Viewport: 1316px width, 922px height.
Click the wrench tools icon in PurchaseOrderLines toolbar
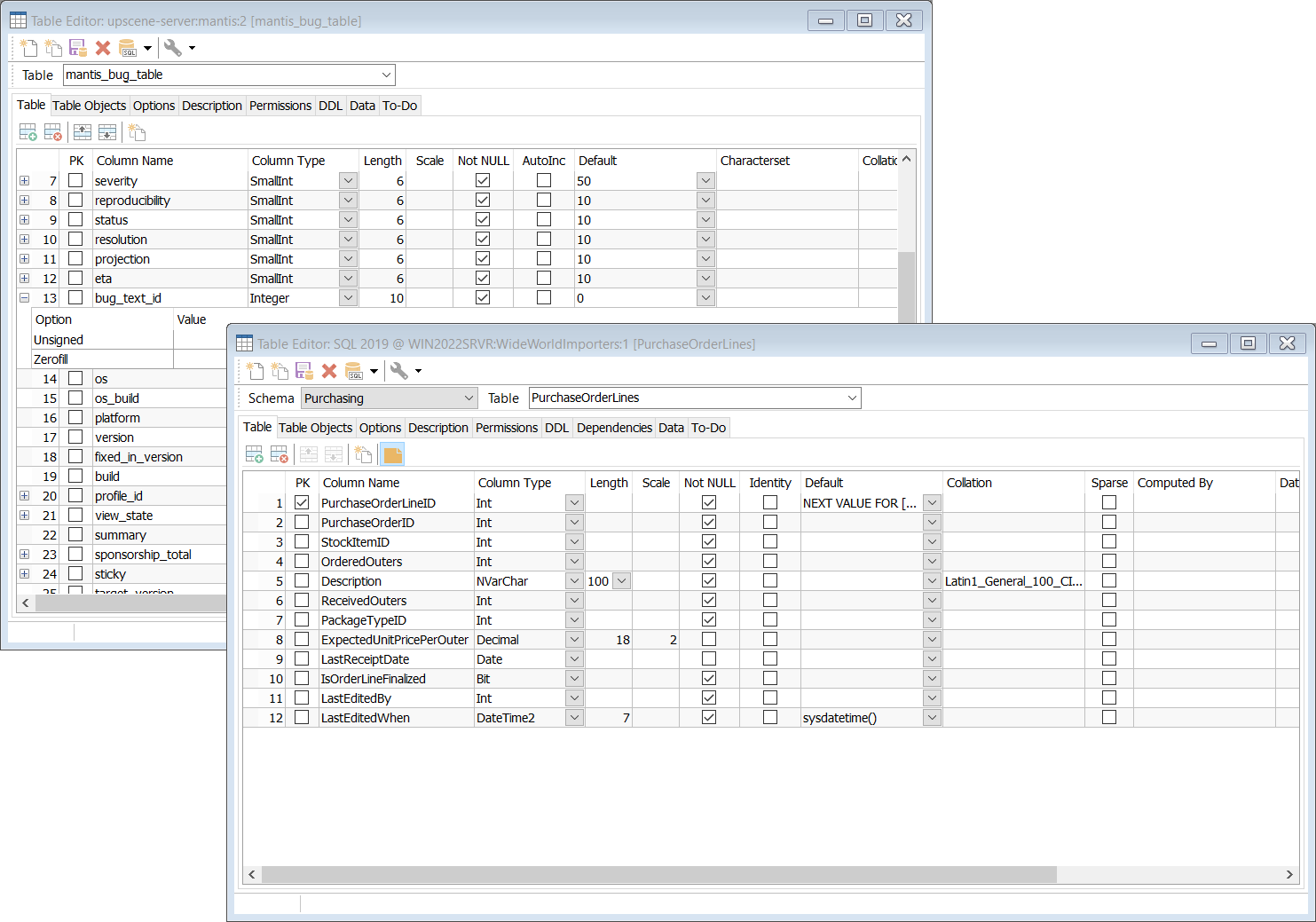point(398,371)
